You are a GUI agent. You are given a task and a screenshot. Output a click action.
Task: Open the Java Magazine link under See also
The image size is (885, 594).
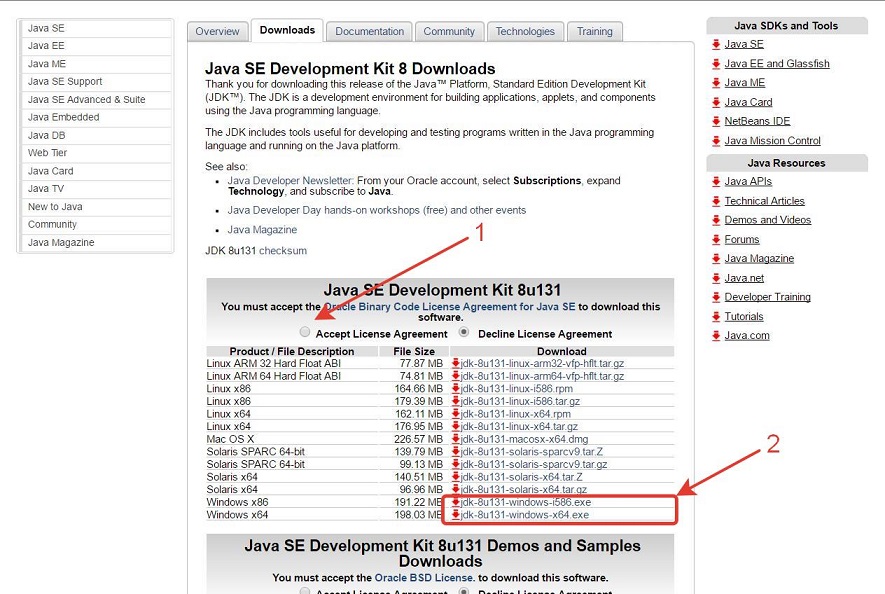[262, 230]
